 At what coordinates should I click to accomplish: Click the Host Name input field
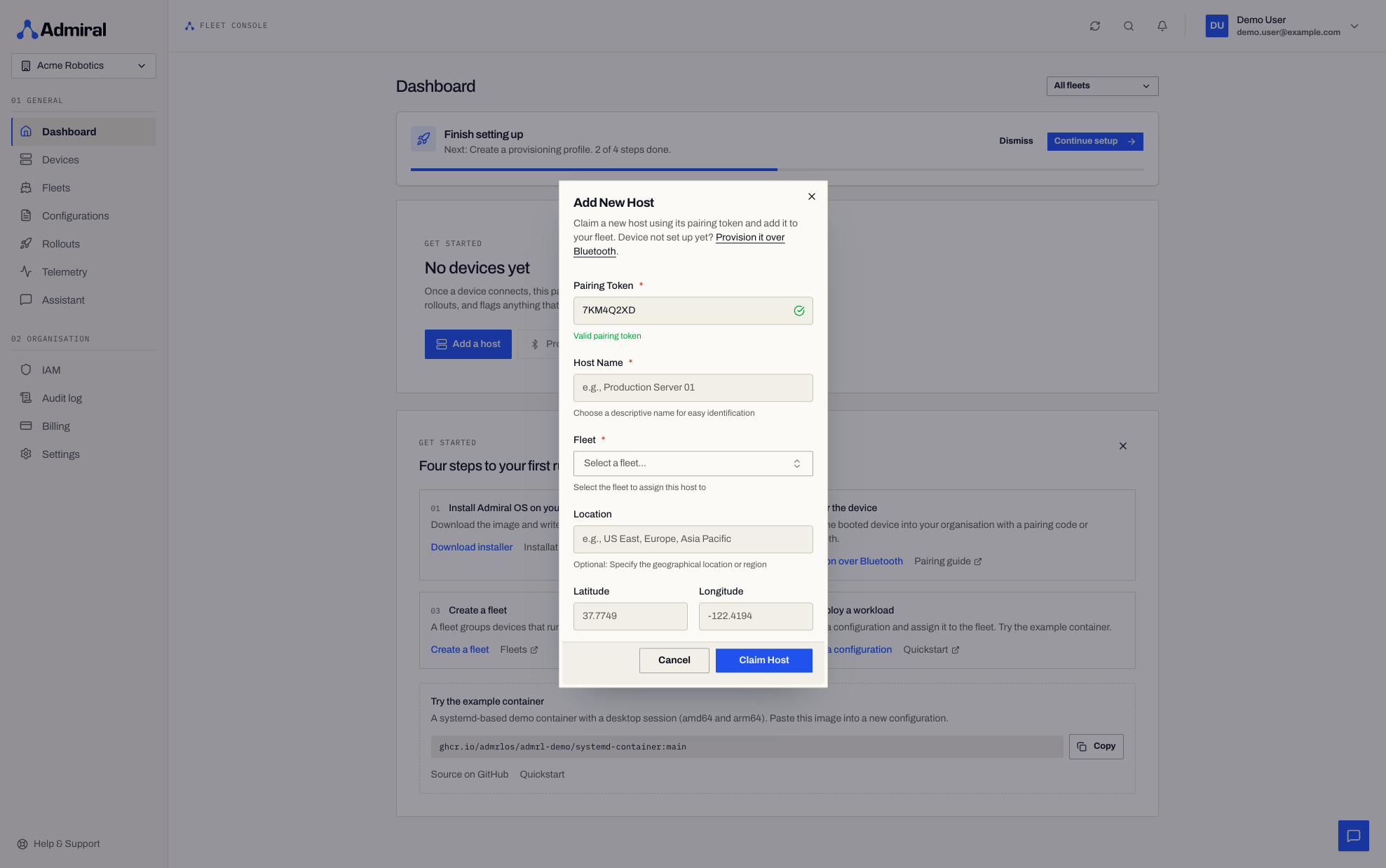click(693, 388)
